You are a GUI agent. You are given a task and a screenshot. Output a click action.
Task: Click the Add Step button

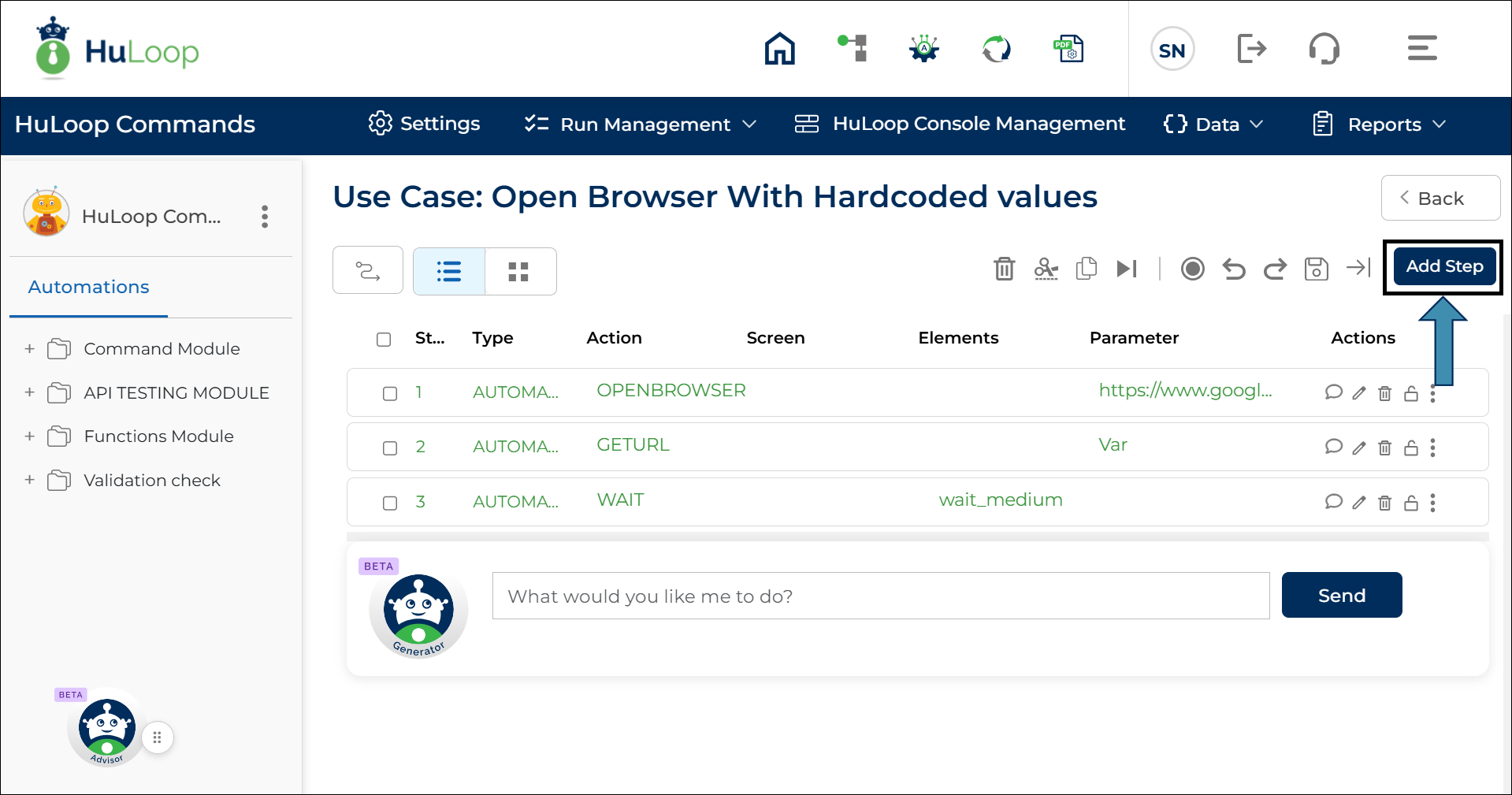pos(1443,266)
